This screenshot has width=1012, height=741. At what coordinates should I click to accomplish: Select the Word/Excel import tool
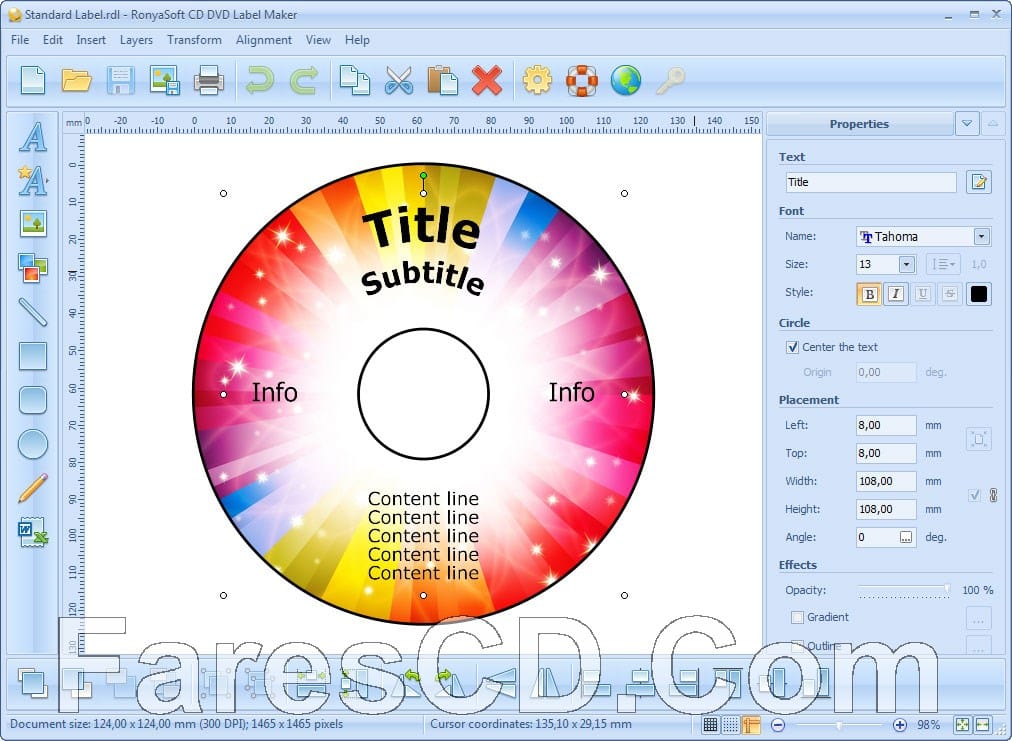(x=32, y=532)
